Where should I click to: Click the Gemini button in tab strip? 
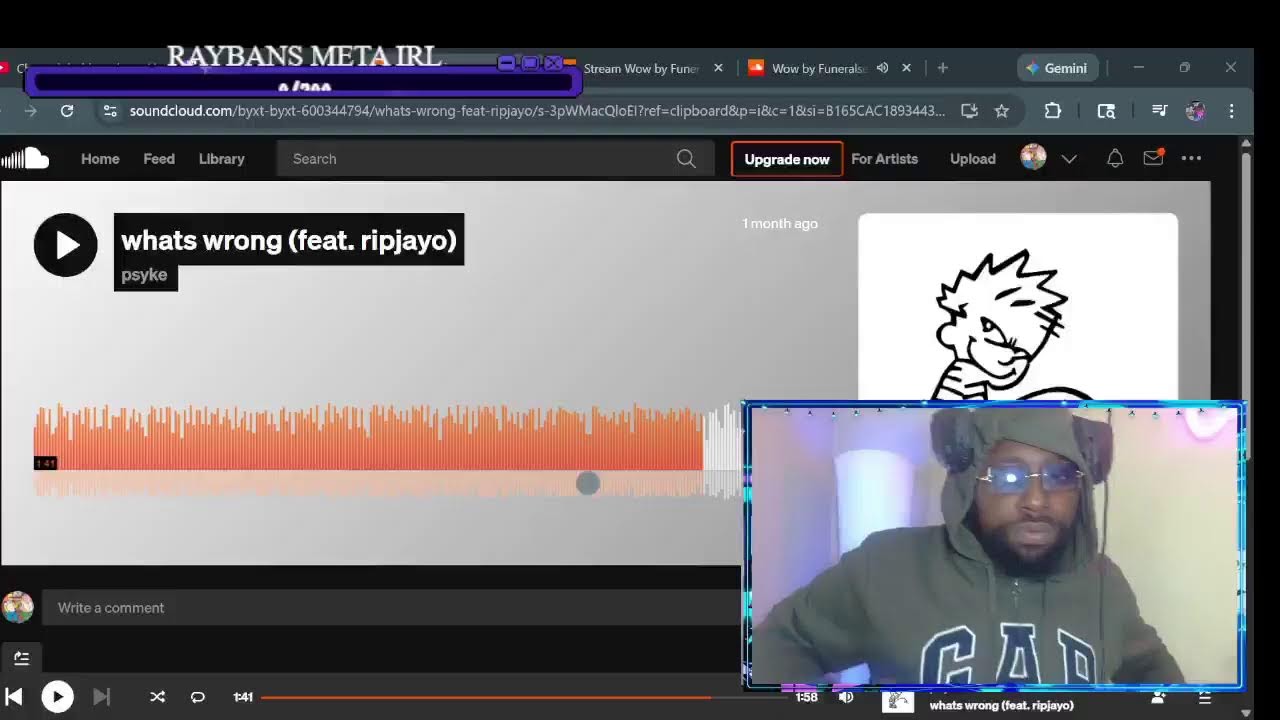(1058, 68)
